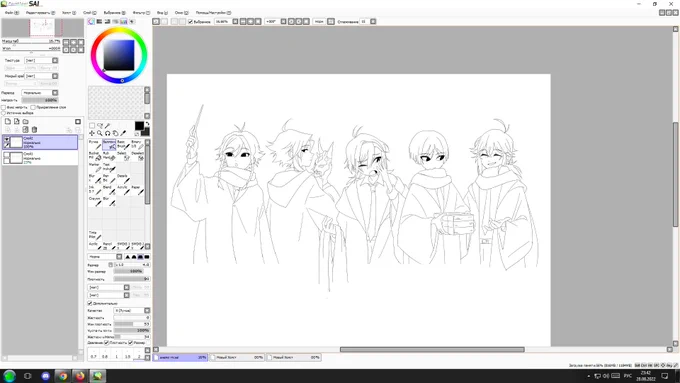Open the Слой menu

pyautogui.click(x=90, y=13)
